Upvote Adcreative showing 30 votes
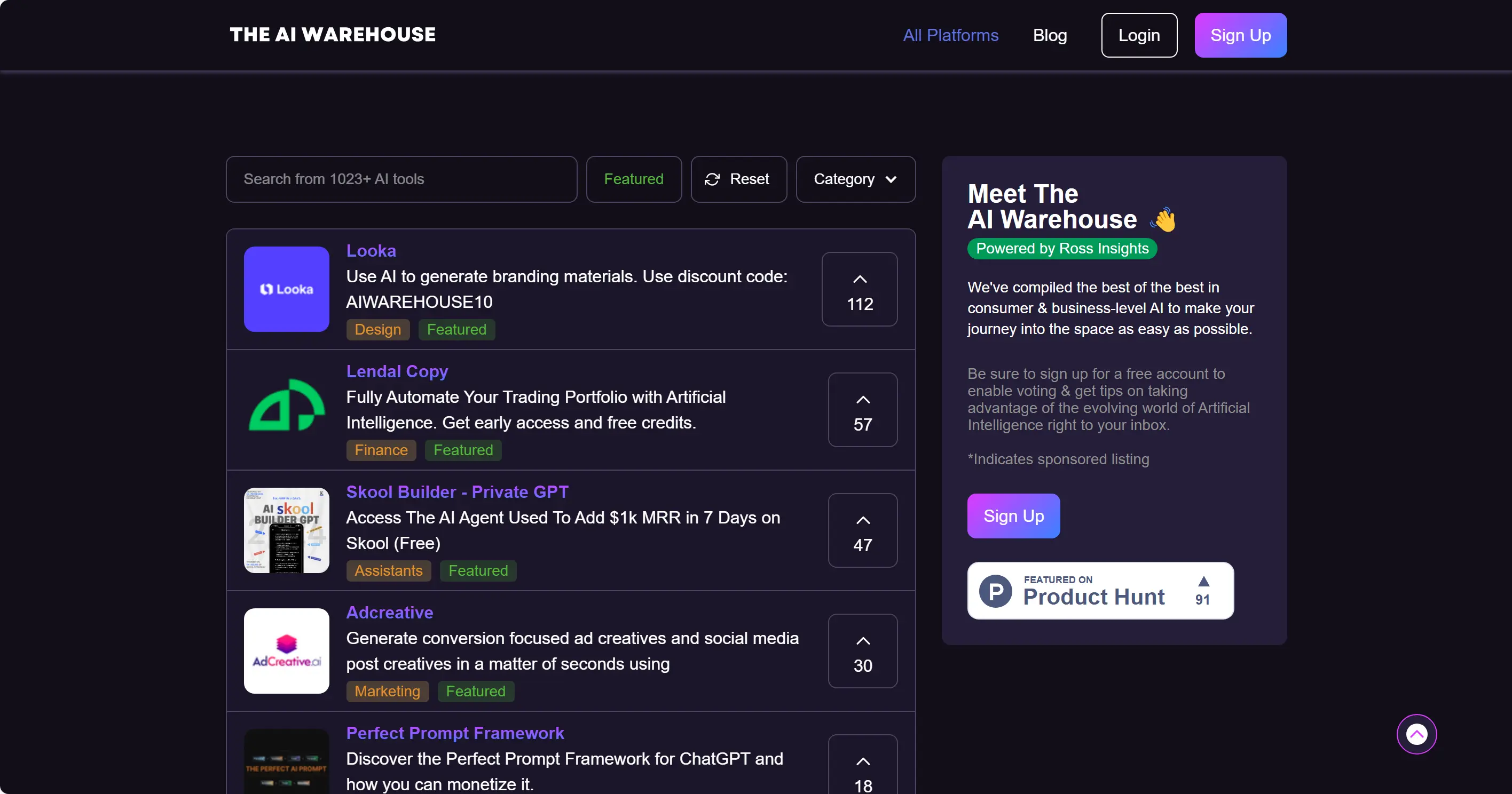 (x=862, y=651)
